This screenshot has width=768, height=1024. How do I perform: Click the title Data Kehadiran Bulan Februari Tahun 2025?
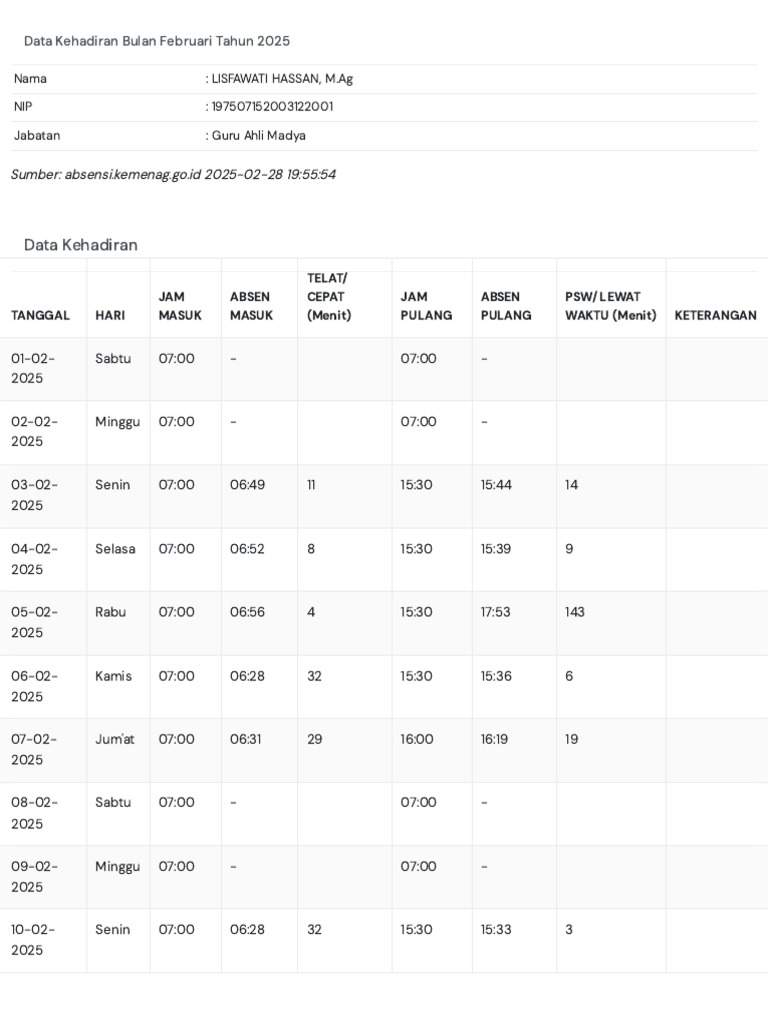point(157,41)
